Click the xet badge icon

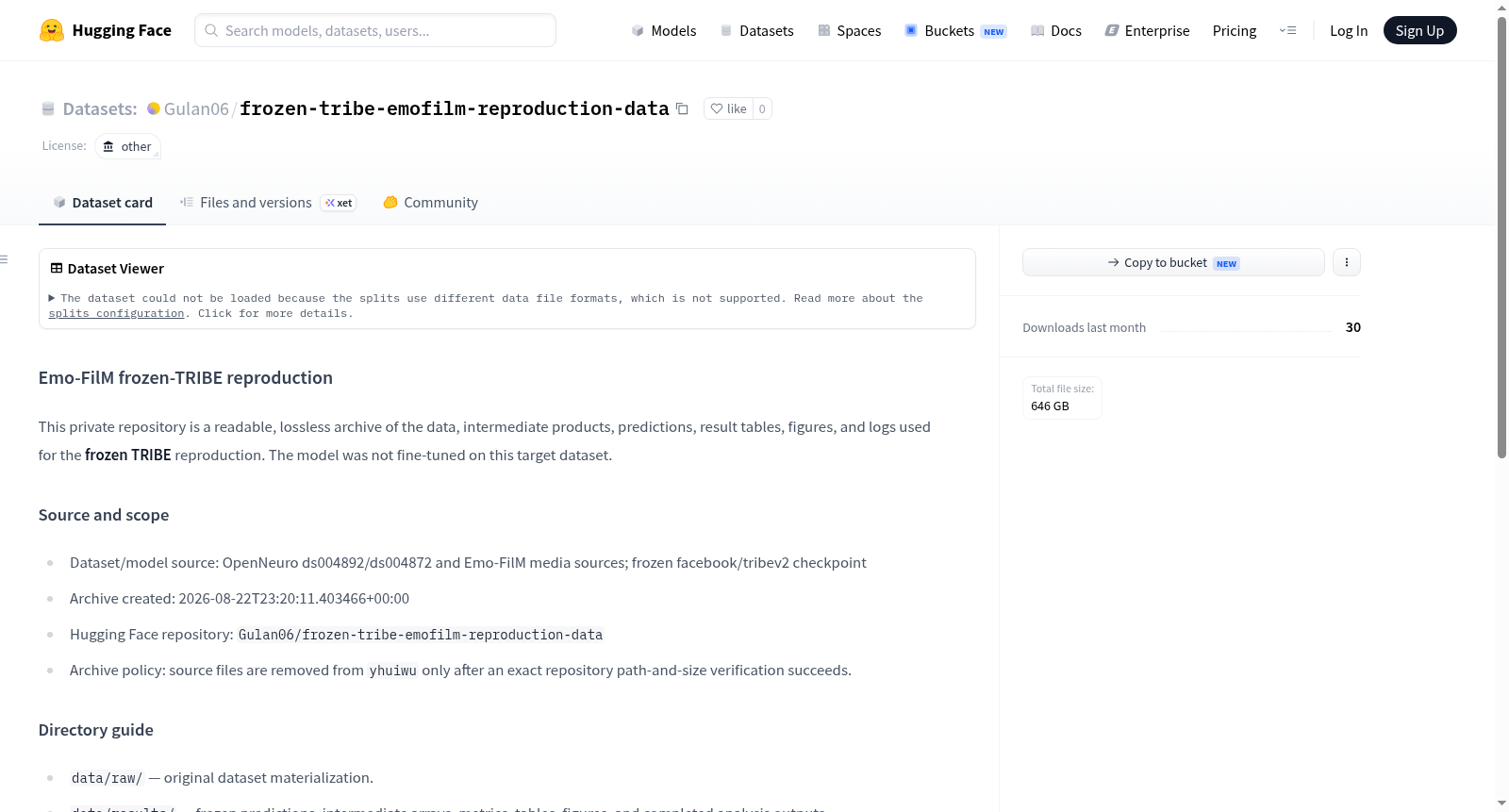click(330, 203)
